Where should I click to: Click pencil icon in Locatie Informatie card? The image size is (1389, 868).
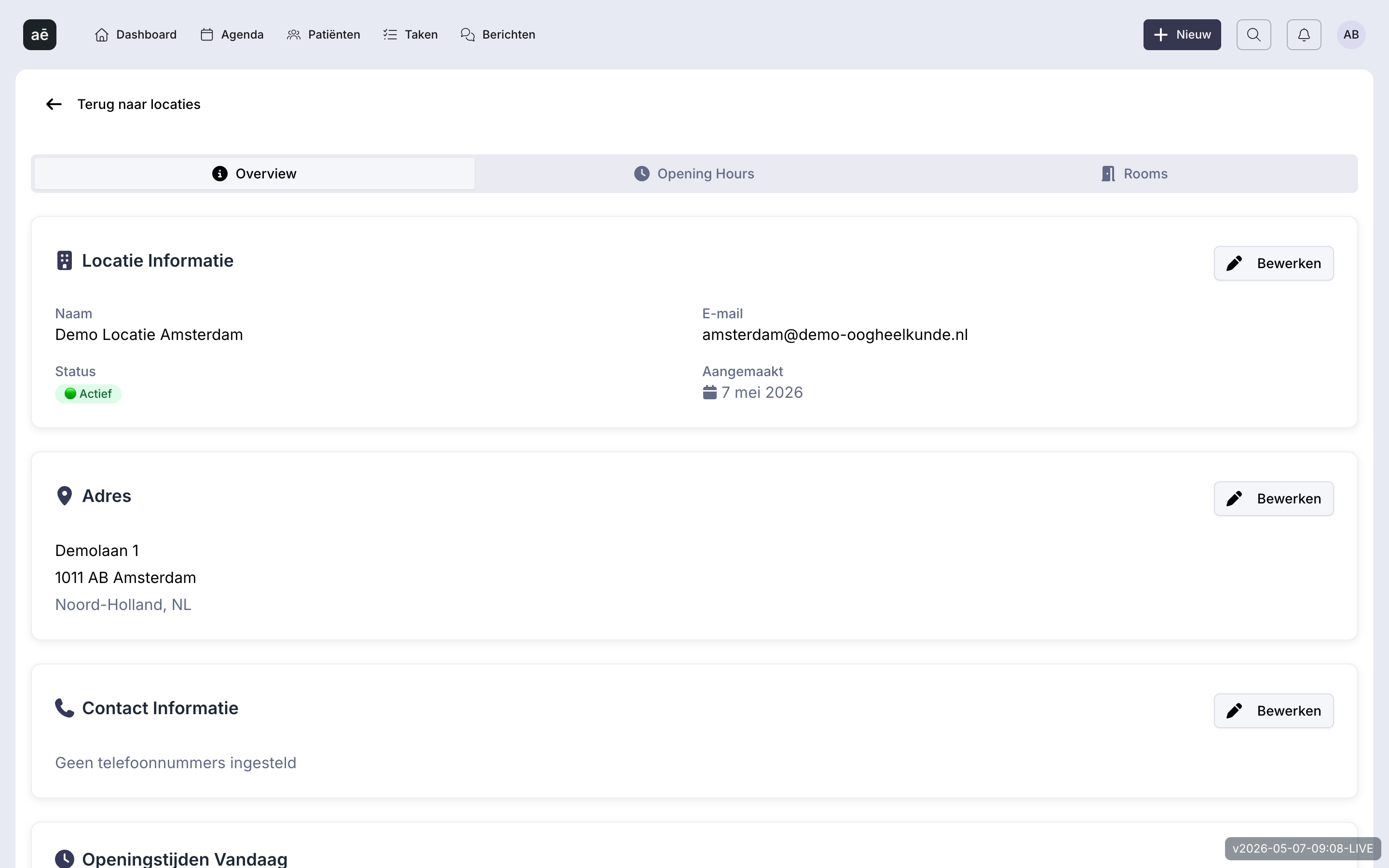coord(1234,263)
